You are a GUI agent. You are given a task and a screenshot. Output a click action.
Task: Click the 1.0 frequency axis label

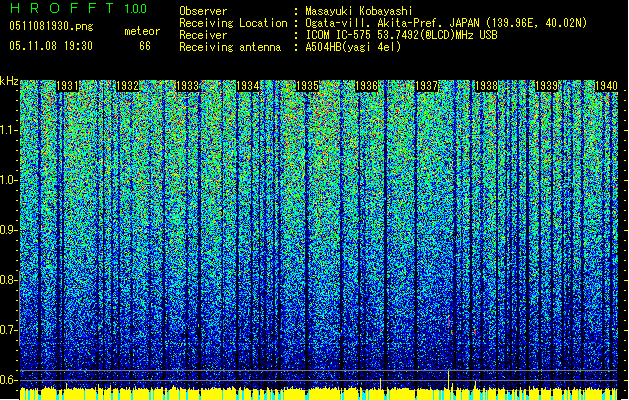pos(9,180)
